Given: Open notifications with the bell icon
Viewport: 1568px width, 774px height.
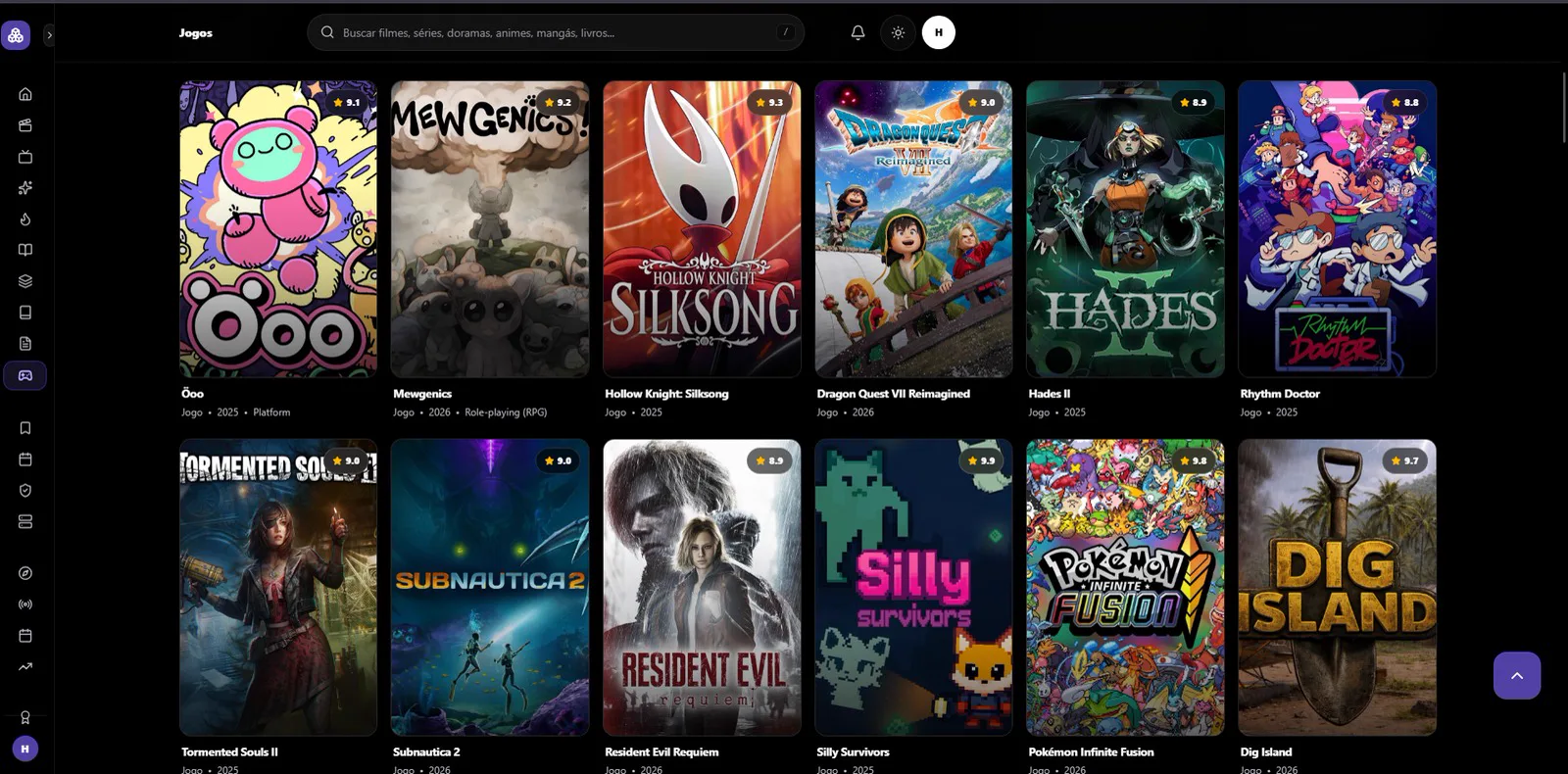Looking at the screenshot, I should (857, 32).
